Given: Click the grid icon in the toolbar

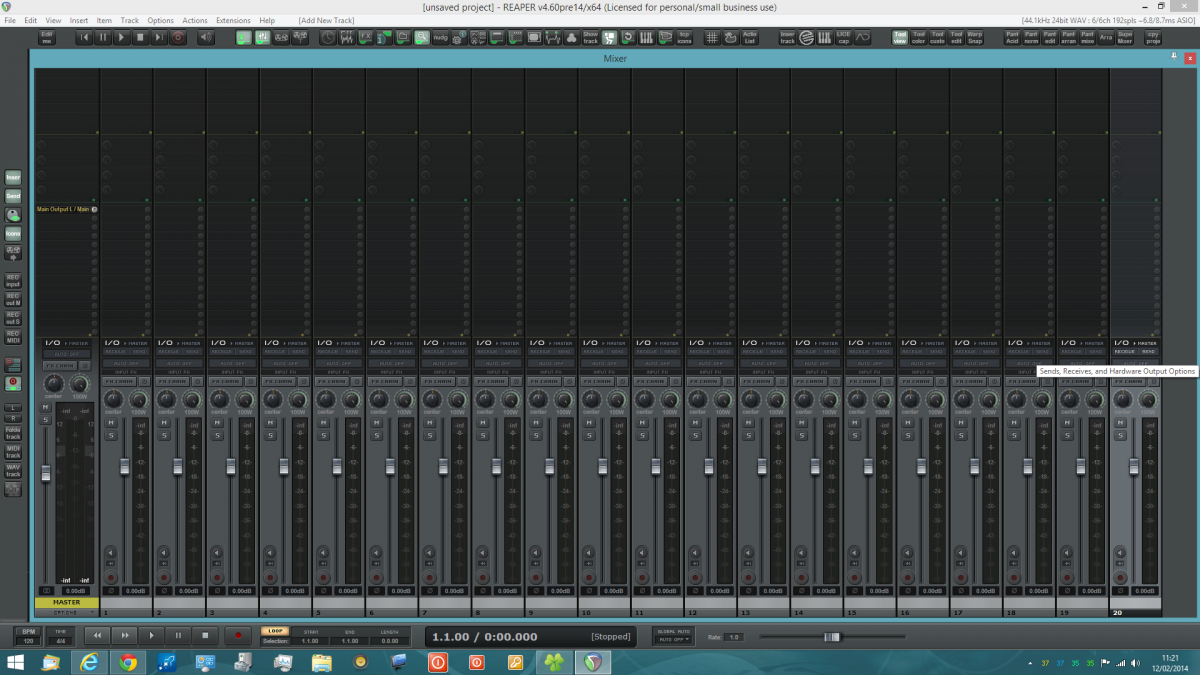Looking at the screenshot, I should pyautogui.click(x=712, y=37).
